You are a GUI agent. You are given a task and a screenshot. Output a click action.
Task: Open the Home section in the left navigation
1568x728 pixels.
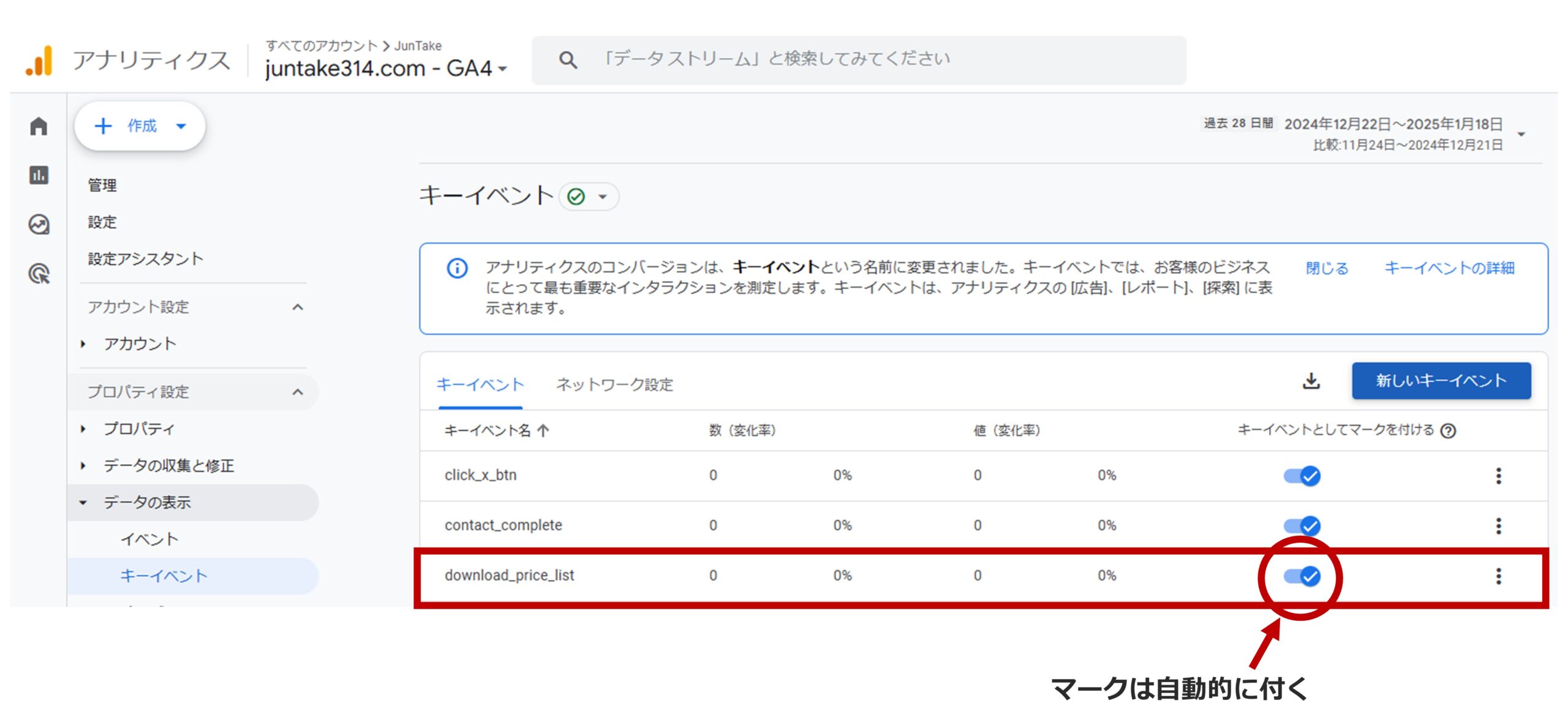(x=39, y=126)
